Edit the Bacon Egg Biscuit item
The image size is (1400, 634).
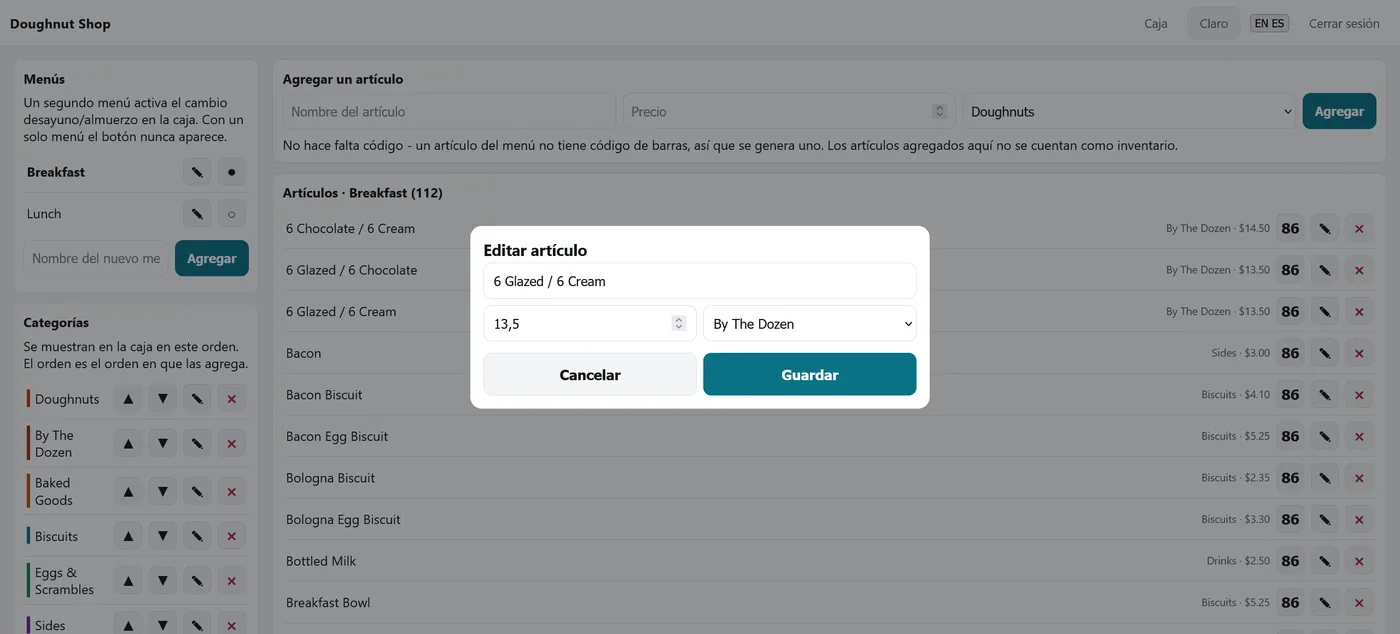click(x=1325, y=436)
